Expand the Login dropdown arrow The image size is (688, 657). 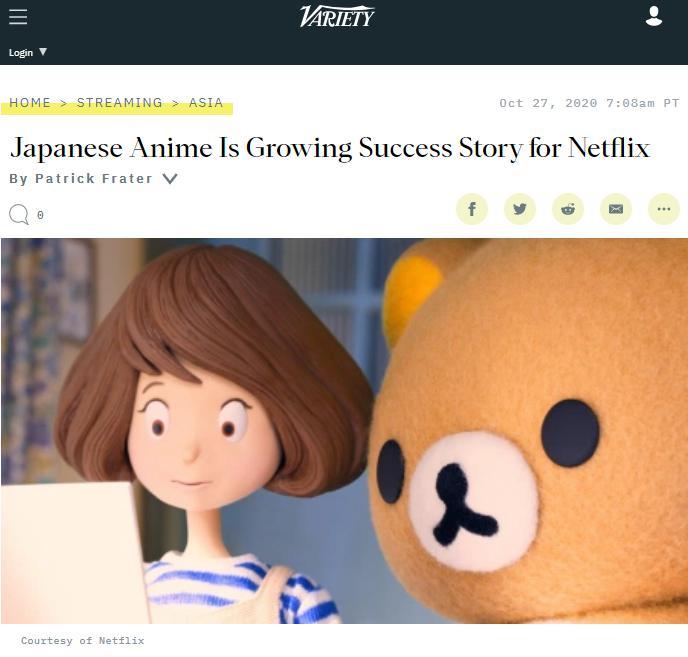43,52
